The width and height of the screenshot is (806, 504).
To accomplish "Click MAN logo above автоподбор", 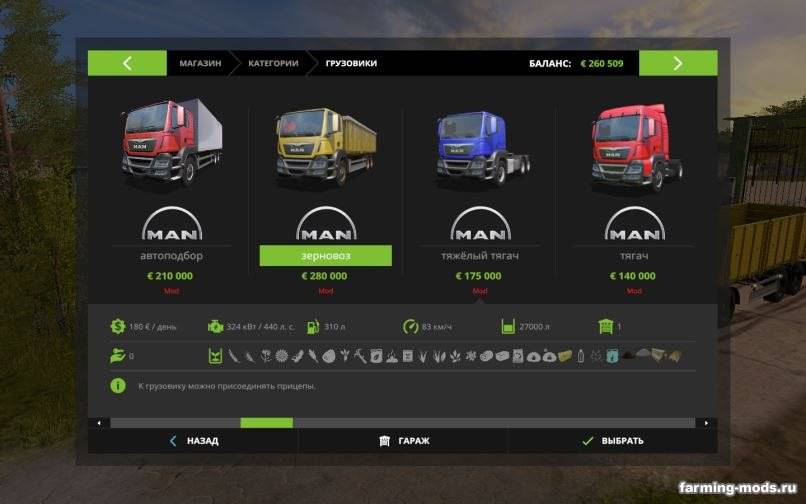I will click(172, 224).
